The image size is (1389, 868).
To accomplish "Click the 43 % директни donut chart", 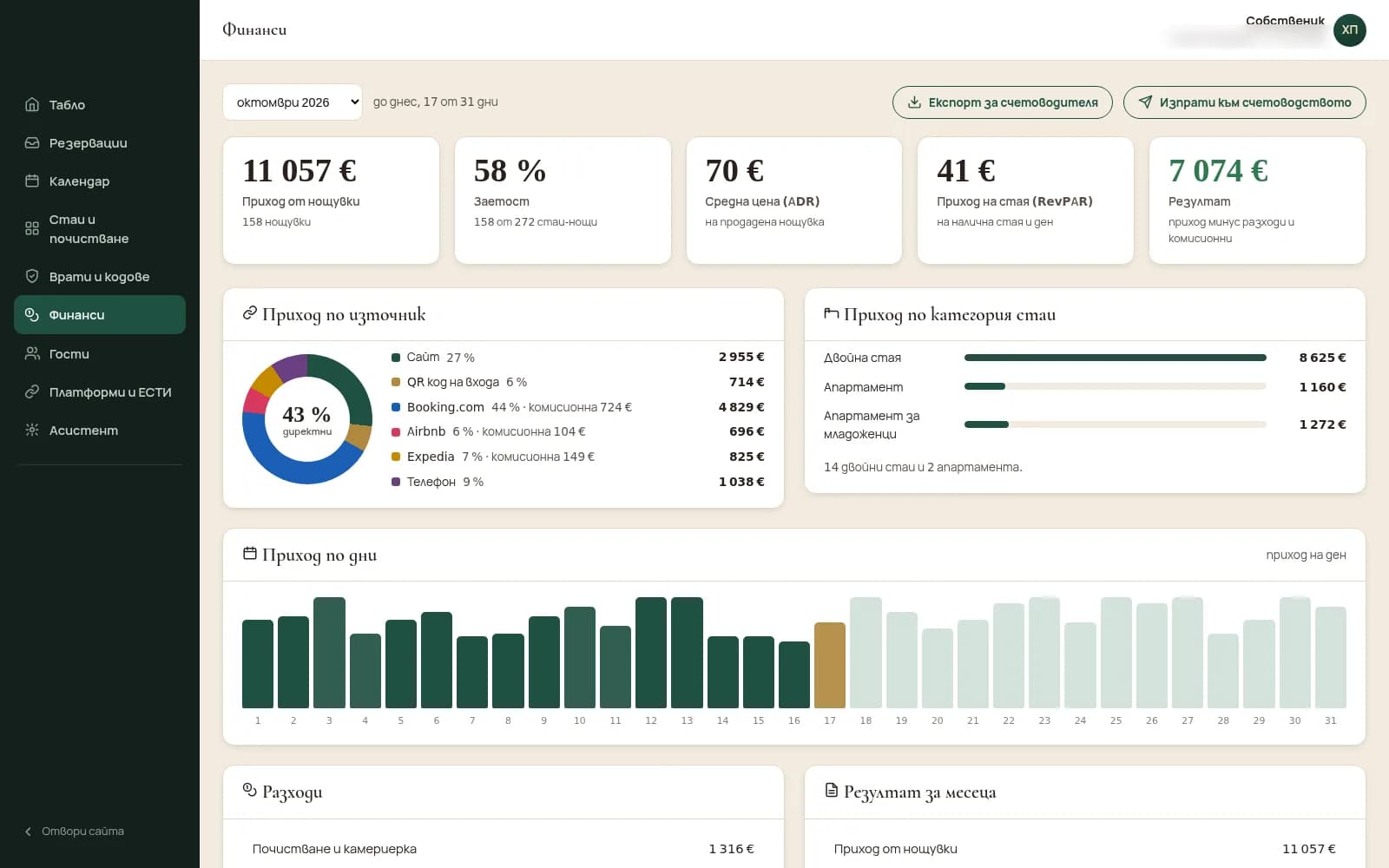I will click(x=307, y=419).
